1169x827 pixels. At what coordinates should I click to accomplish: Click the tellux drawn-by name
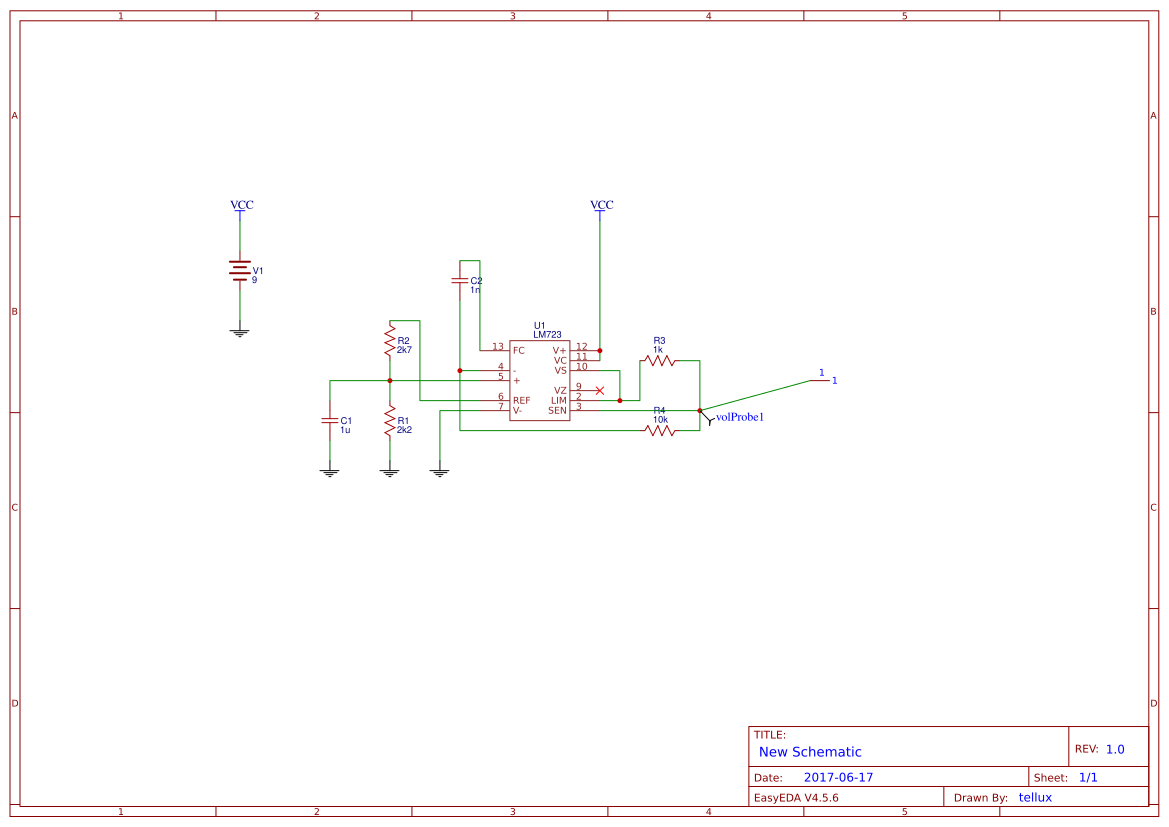tap(1034, 797)
